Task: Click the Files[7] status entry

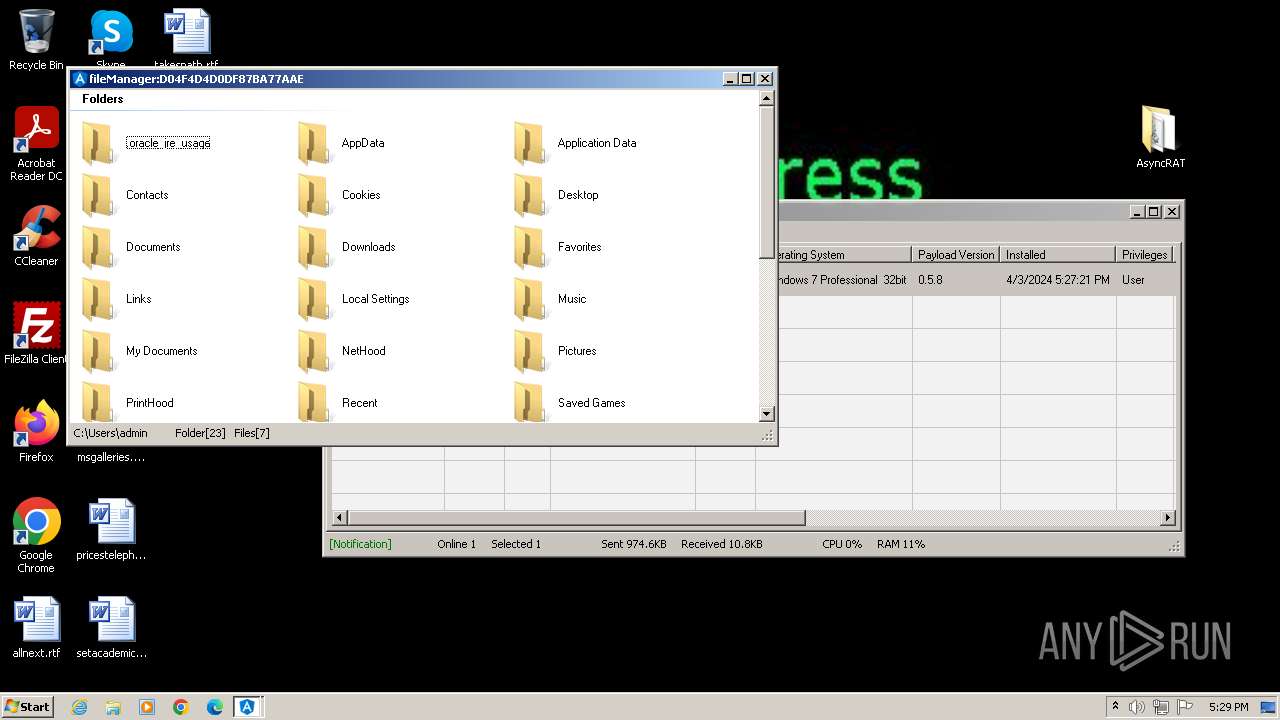Action: pos(252,433)
